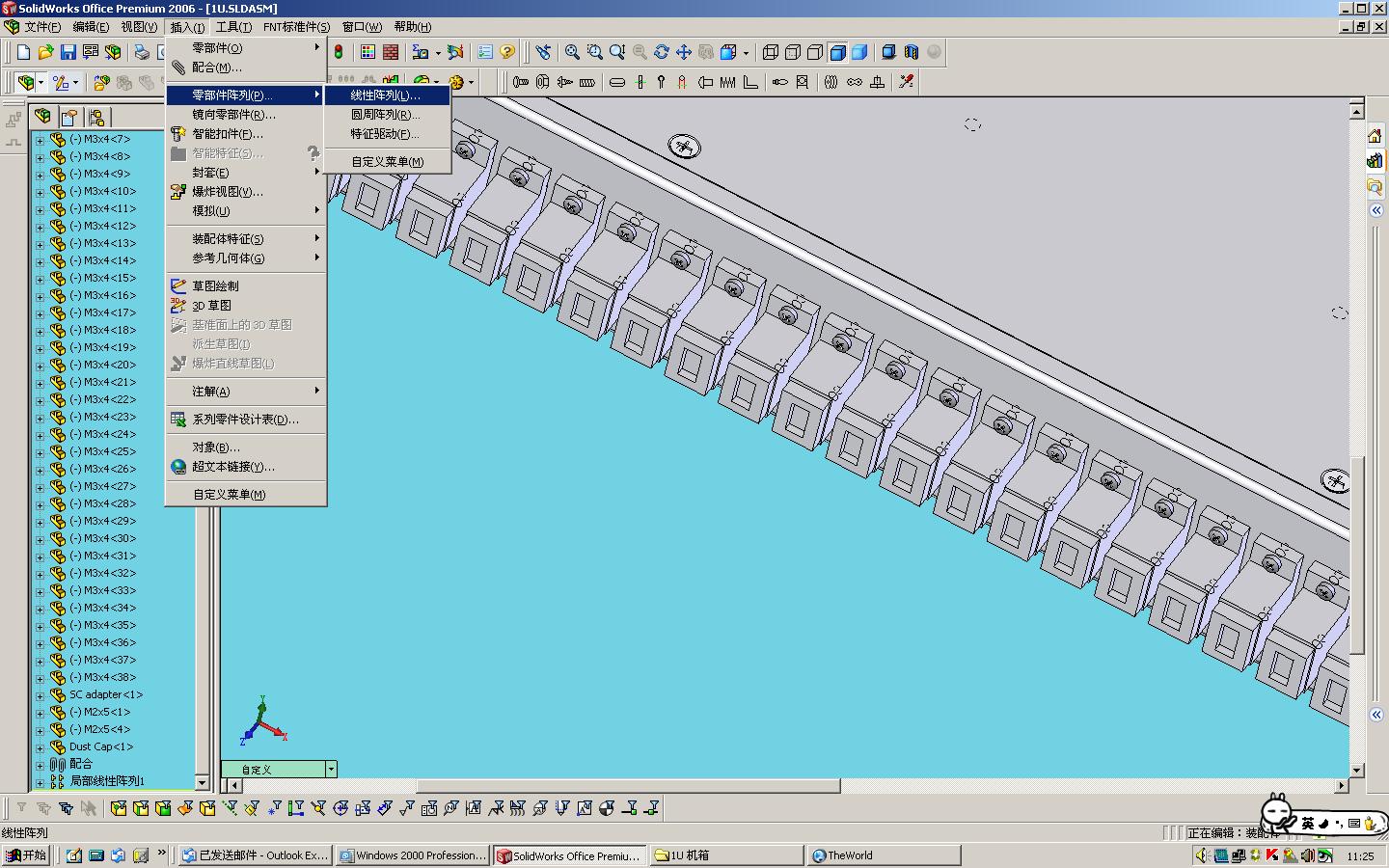1389x868 pixels.
Task: Open the PropertyManager tab
Action: 69,118
